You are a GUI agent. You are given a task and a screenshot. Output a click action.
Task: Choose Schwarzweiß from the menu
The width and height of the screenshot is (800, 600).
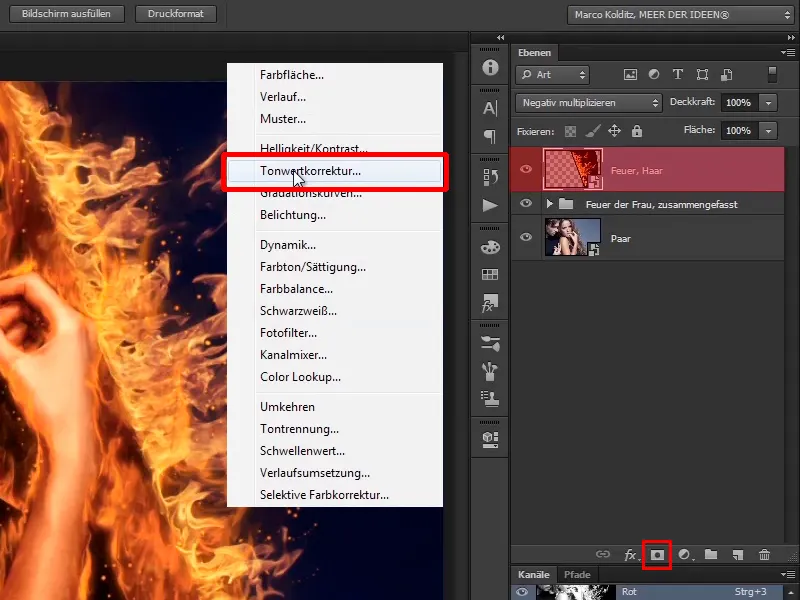click(335, 311)
